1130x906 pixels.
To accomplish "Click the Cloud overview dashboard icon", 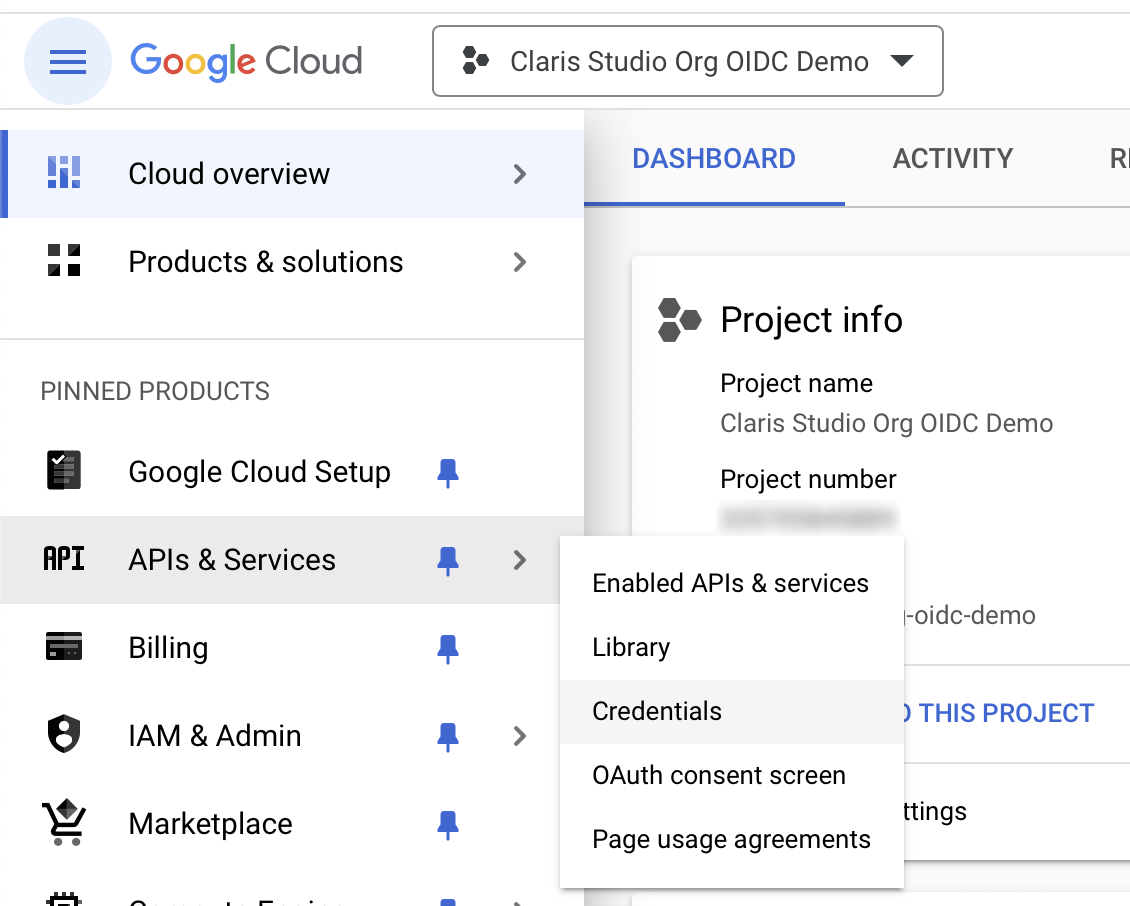I will tap(63, 173).
